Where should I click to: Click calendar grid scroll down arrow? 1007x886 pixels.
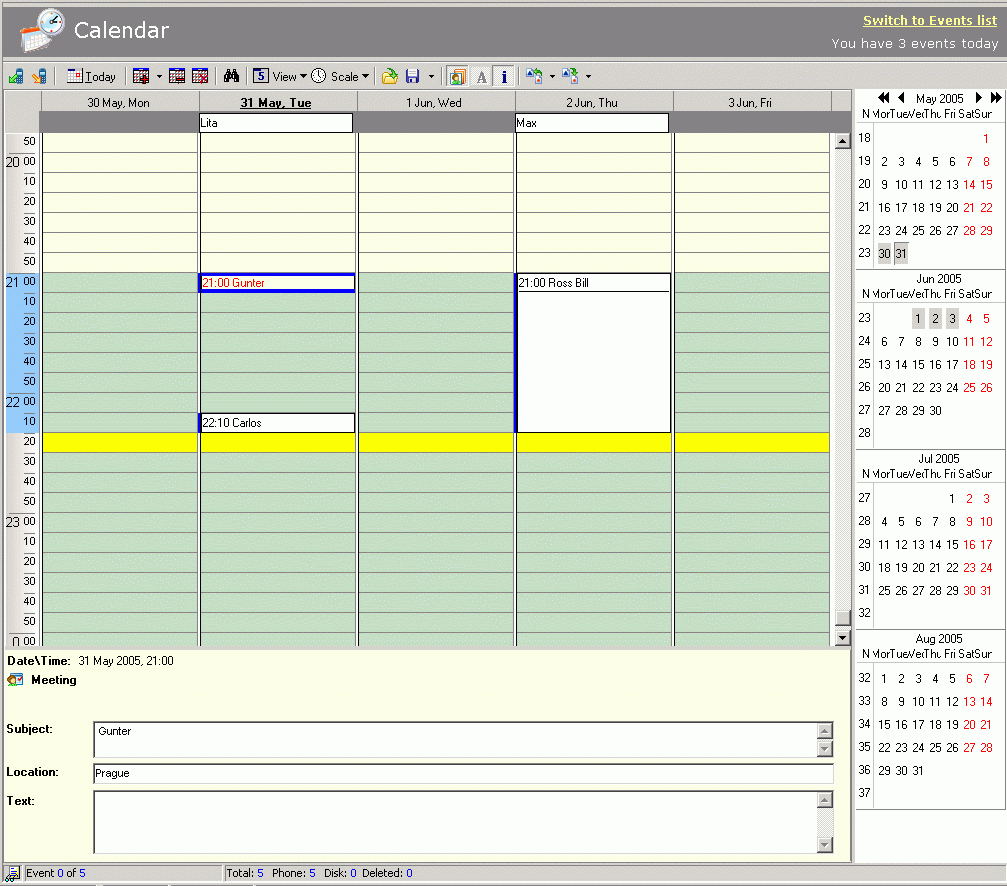pyautogui.click(x=843, y=638)
